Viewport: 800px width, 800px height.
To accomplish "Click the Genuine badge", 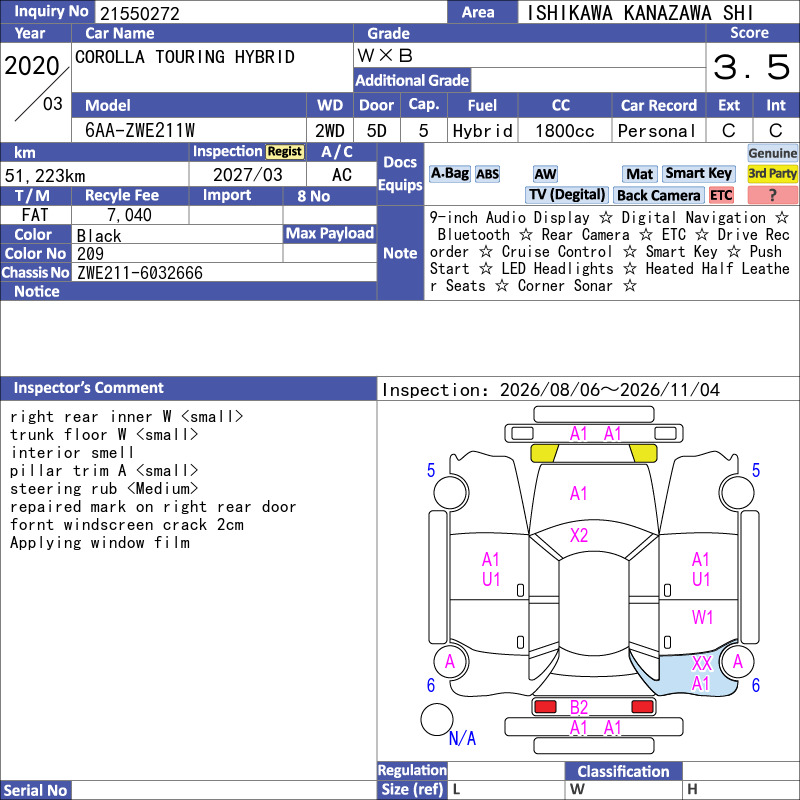I will pos(772,153).
